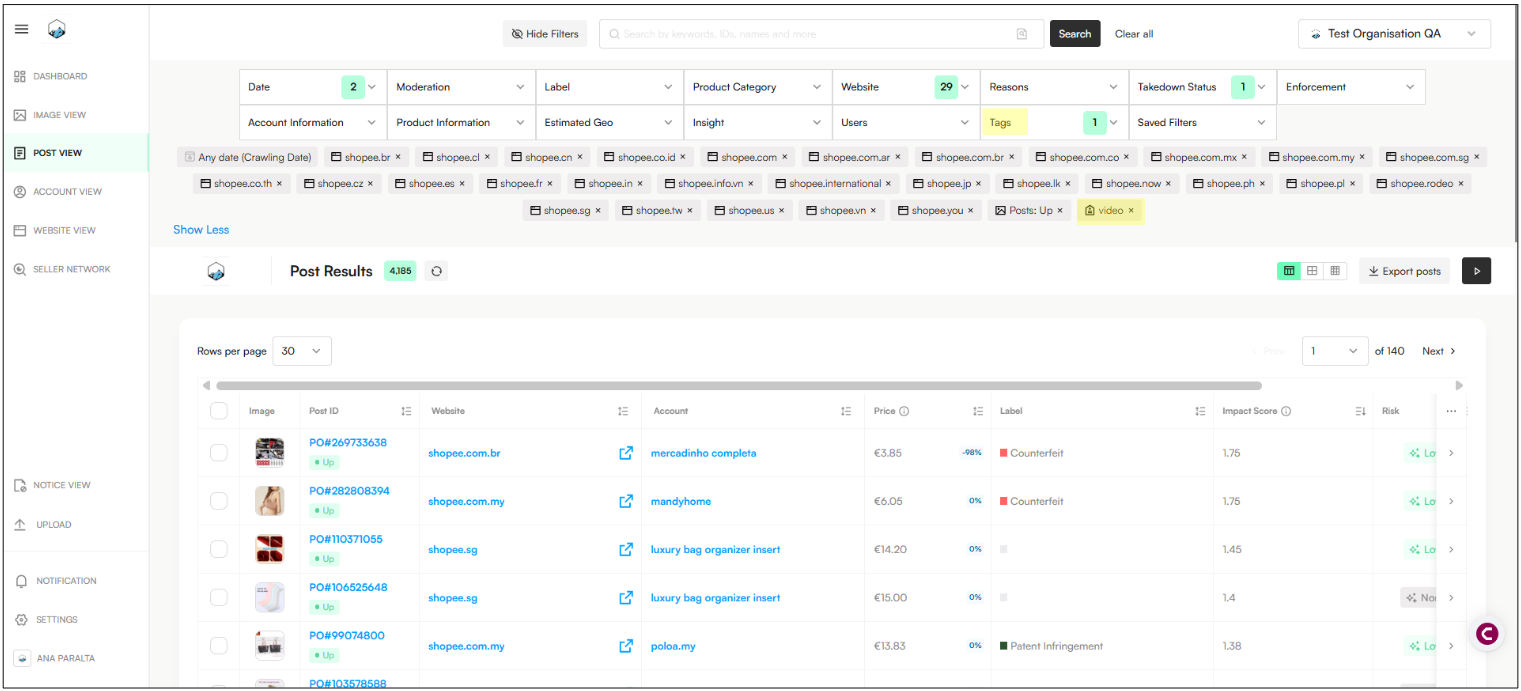Image resolution: width=1521 pixels, height=691 pixels.
Task: Click the Search button
Action: 1075,34
